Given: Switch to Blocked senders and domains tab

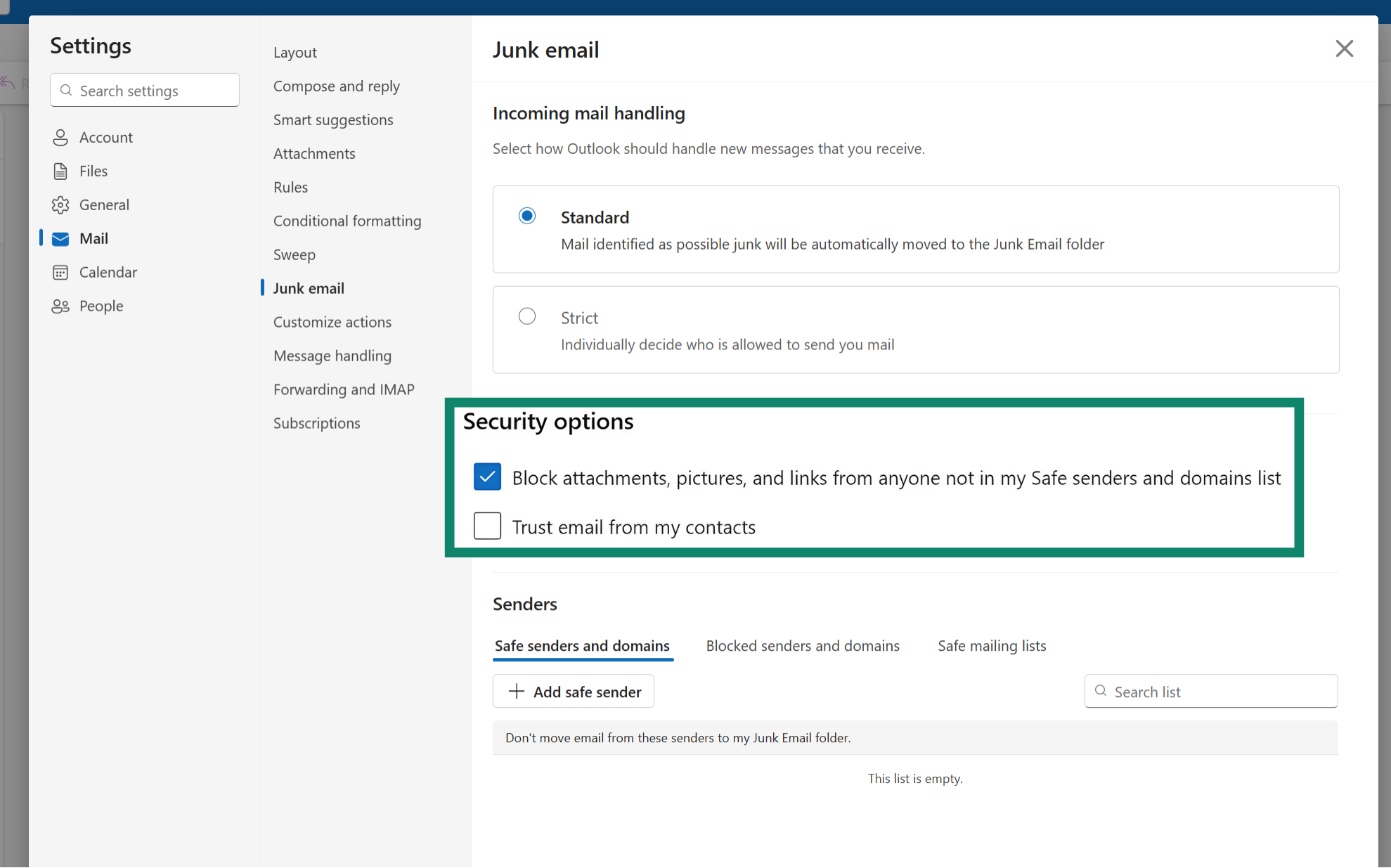Looking at the screenshot, I should coord(803,645).
